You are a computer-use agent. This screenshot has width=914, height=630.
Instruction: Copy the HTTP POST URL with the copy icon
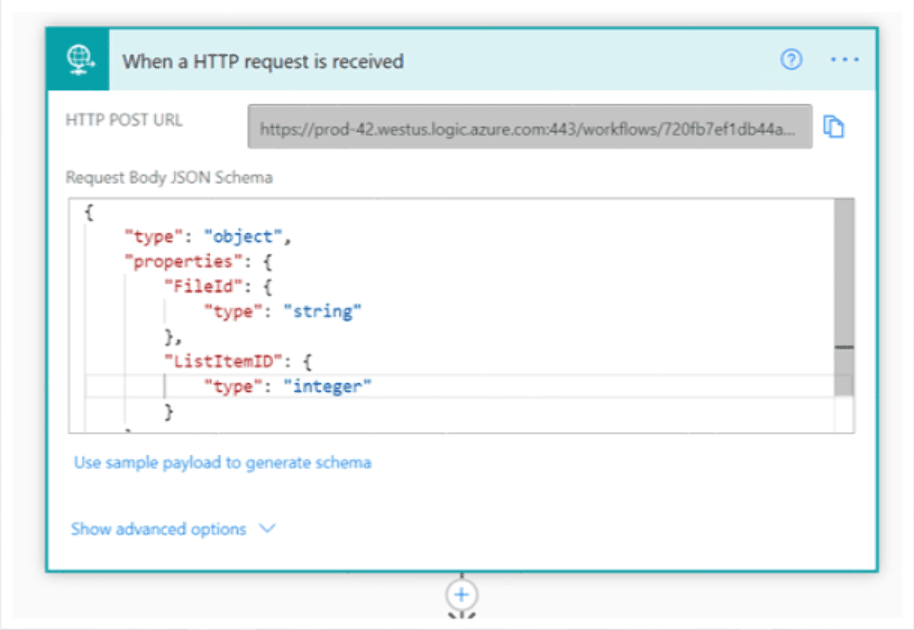[834, 127]
